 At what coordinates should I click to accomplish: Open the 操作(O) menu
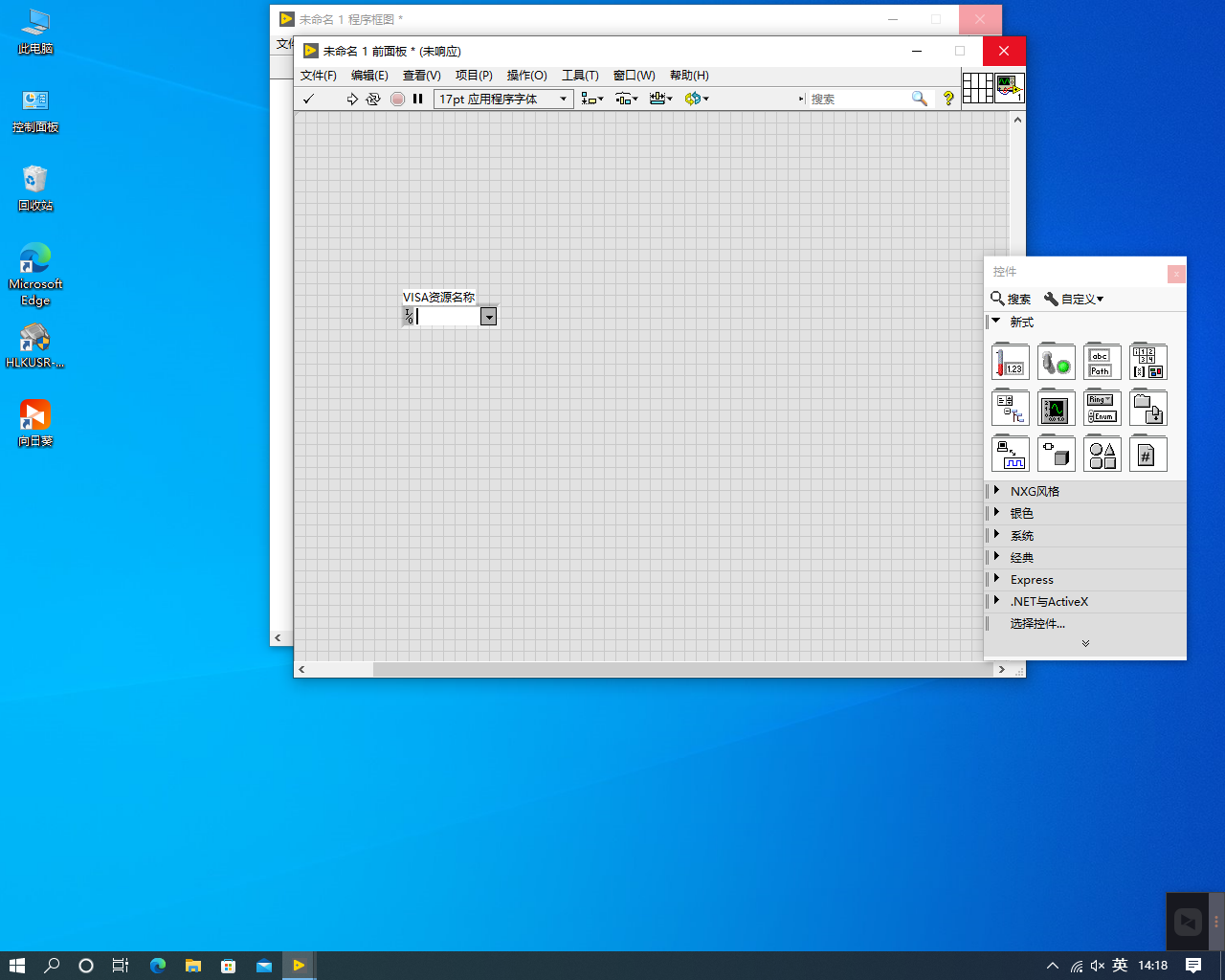pyautogui.click(x=527, y=76)
